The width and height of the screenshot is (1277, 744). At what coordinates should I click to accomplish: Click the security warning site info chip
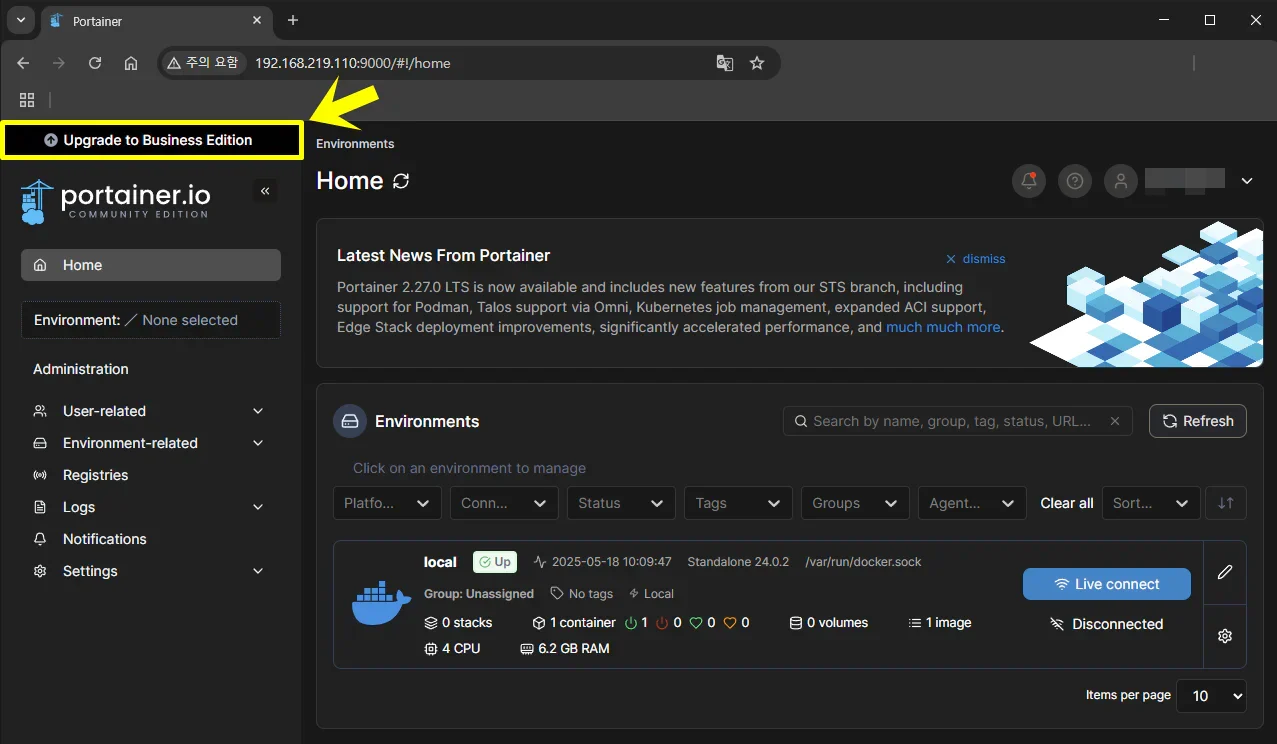[203, 63]
